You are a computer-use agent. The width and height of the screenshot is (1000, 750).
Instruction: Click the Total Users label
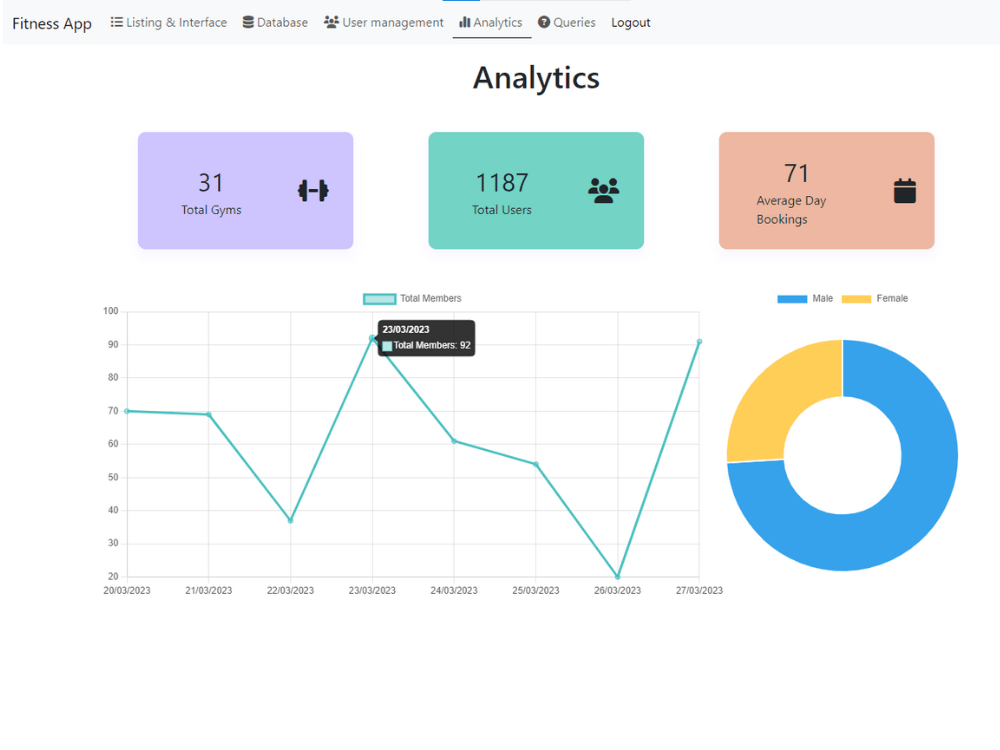pos(502,210)
